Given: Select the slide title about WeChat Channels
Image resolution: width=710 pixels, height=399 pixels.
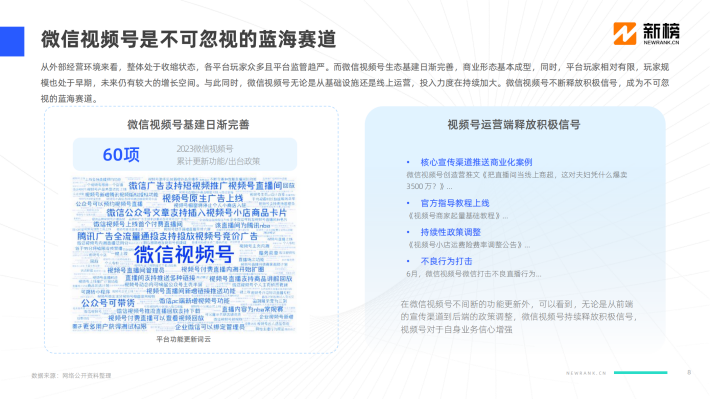Looking at the screenshot, I should [188, 39].
